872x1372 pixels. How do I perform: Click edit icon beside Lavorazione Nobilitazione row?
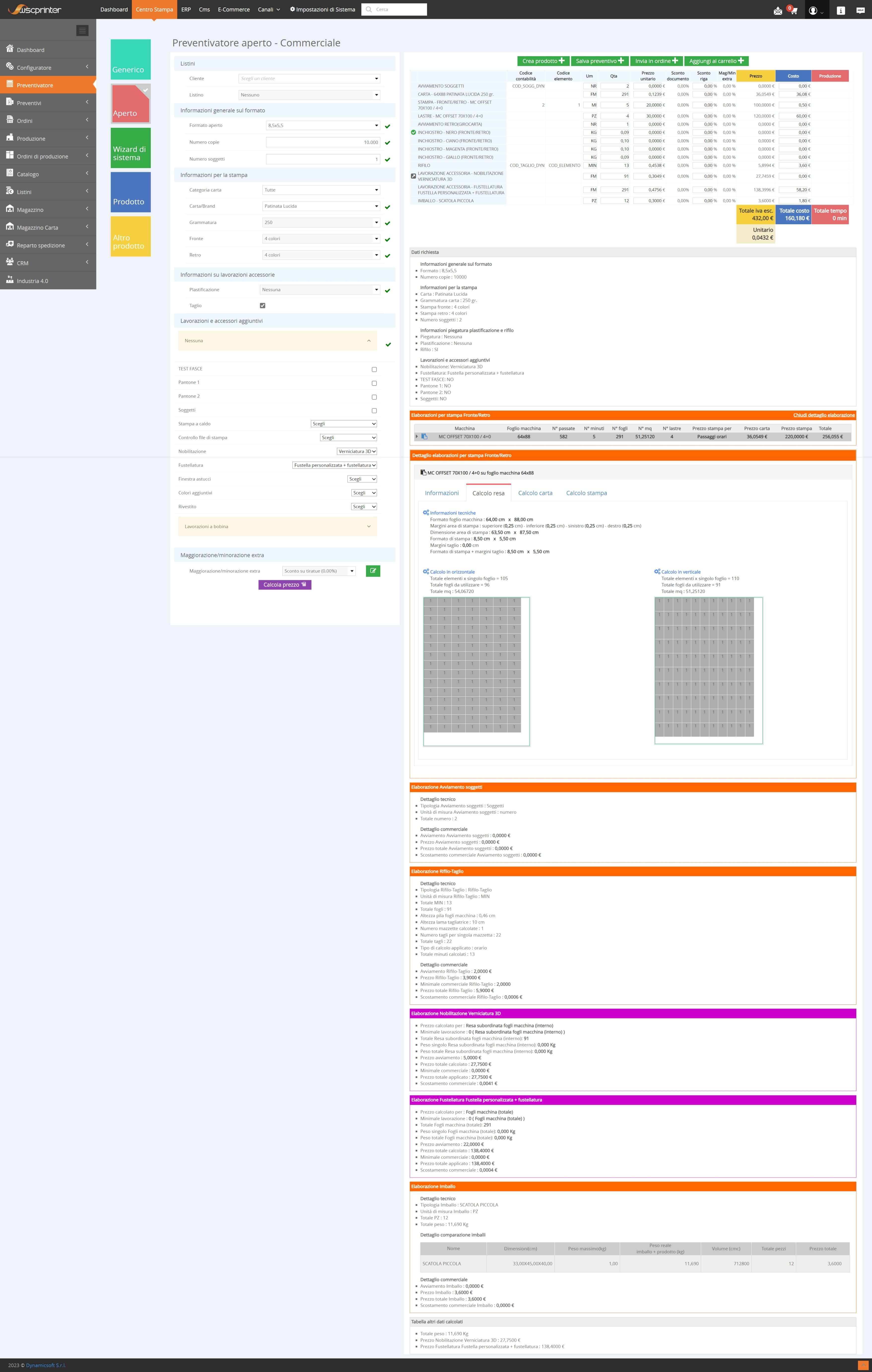(413, 176)
